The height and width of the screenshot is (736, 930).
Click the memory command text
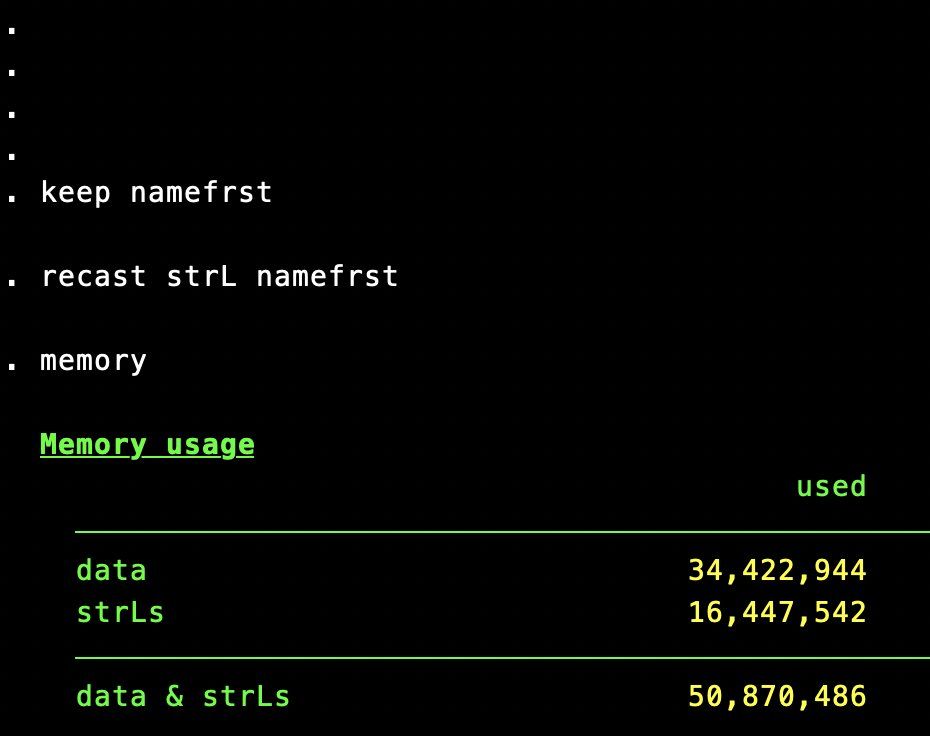point(93,361)
